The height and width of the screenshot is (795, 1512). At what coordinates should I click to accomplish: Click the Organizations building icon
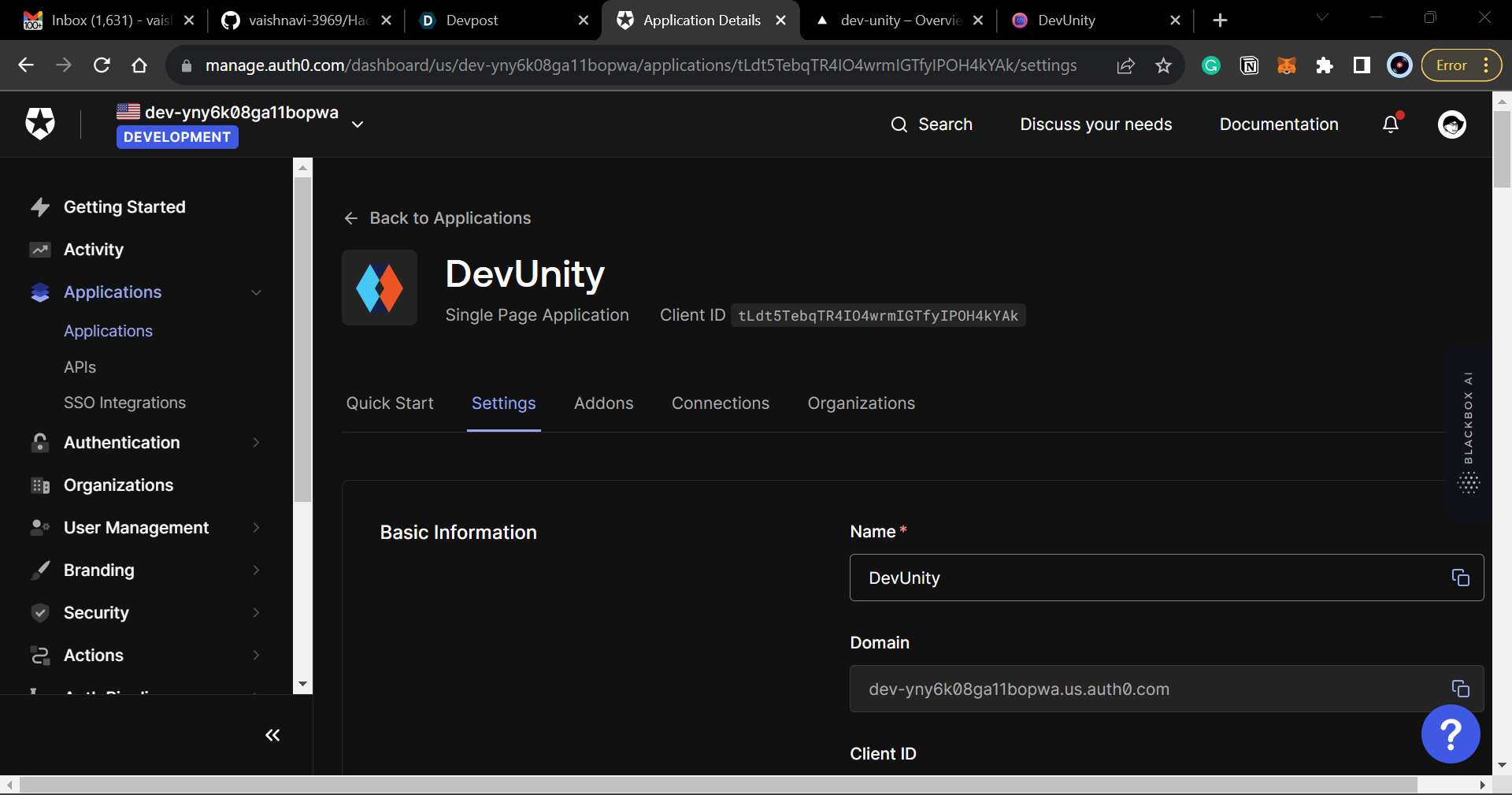[x=40, y=485]
